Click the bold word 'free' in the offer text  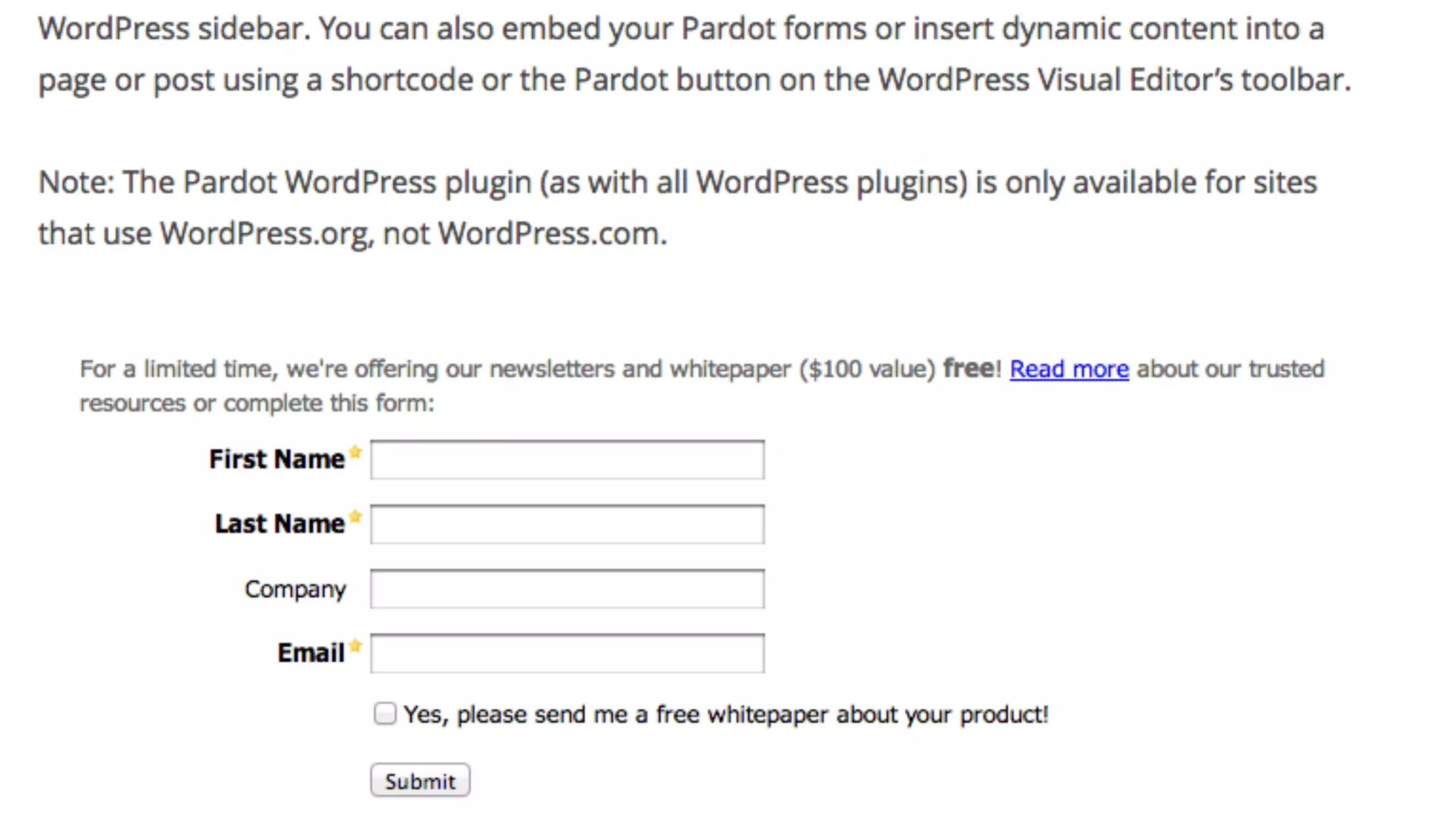968,368
